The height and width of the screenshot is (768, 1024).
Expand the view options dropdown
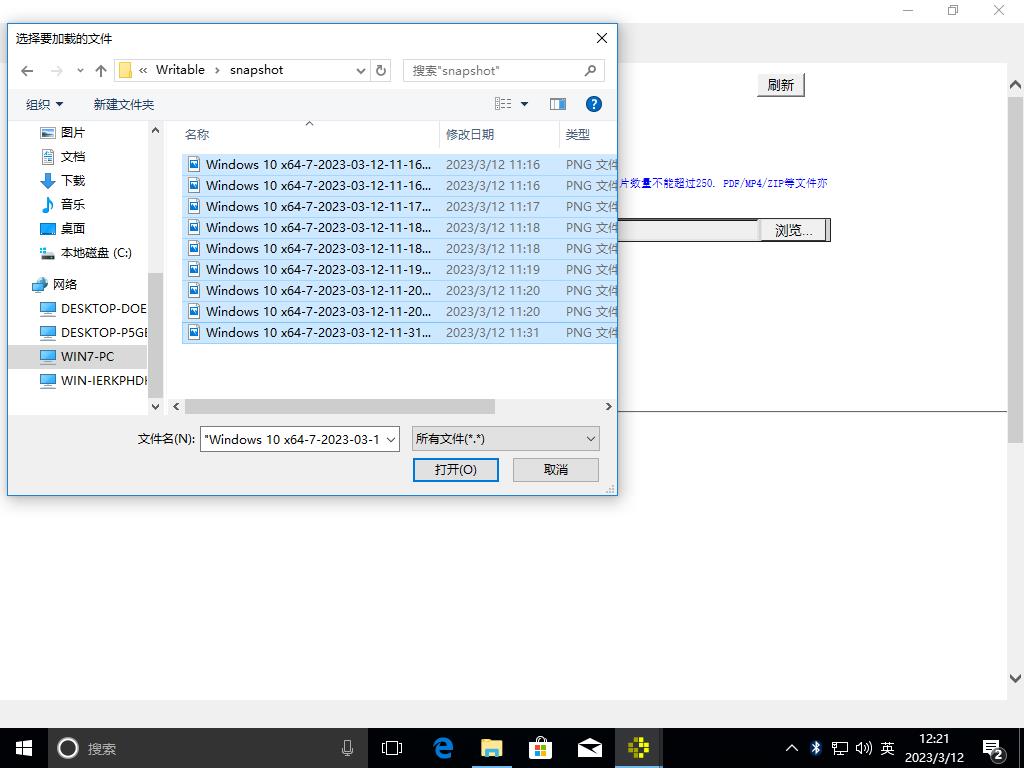point(524,104)
